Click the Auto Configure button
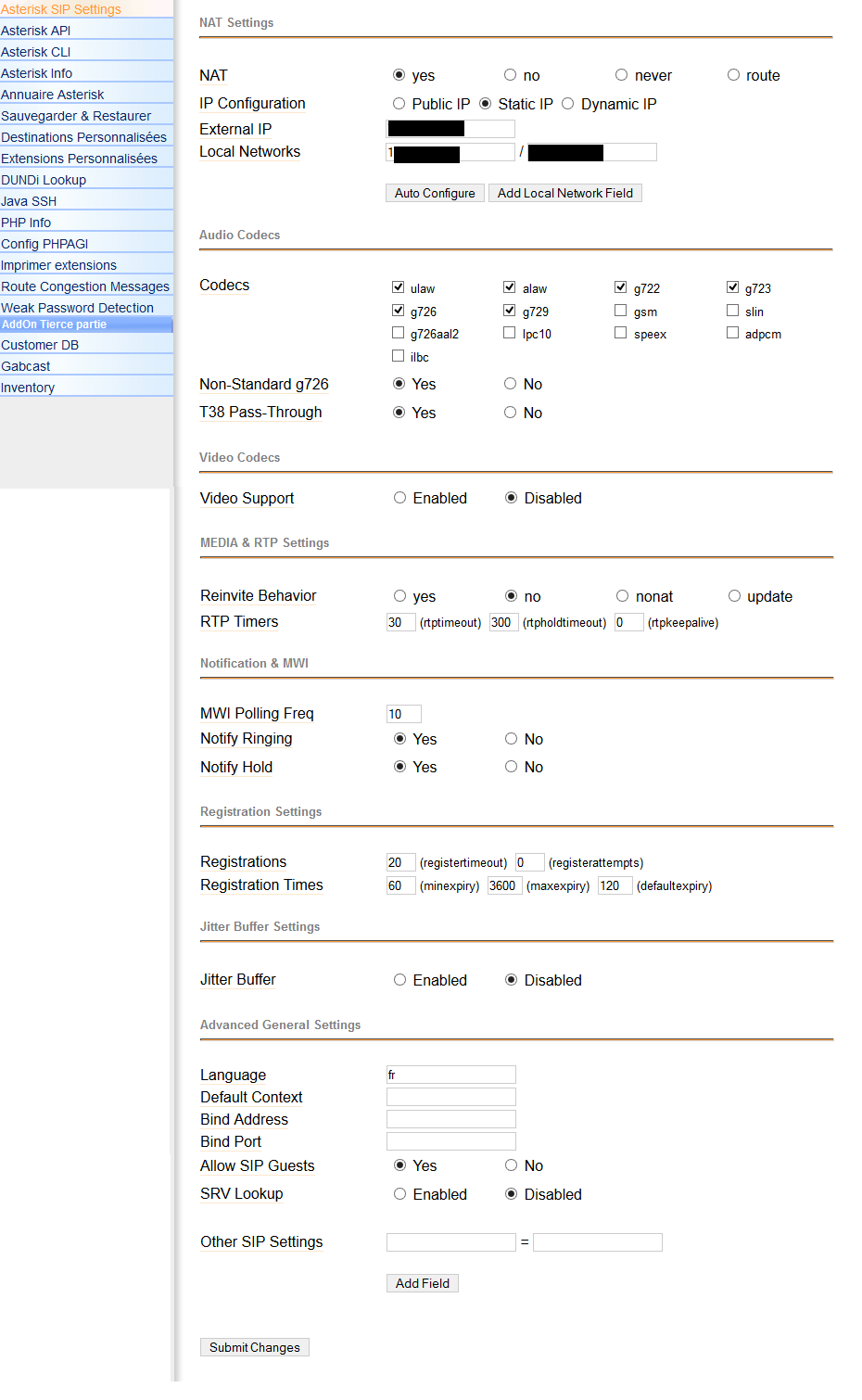Screen dimensions: 862x1400 (435, 193)
